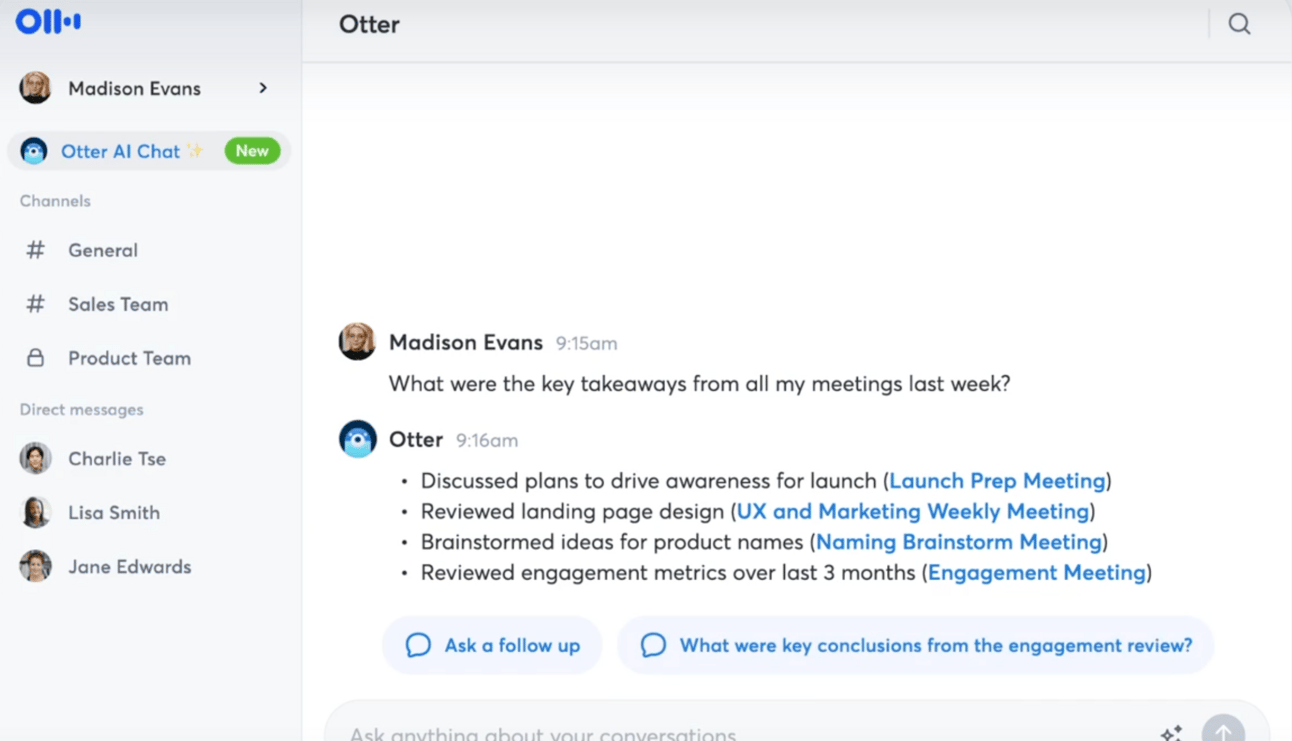Image resolution: width=1292 pixels, height=741 pixels.
Task: Open the Launch Prep Meeting link
Action: 997,481
